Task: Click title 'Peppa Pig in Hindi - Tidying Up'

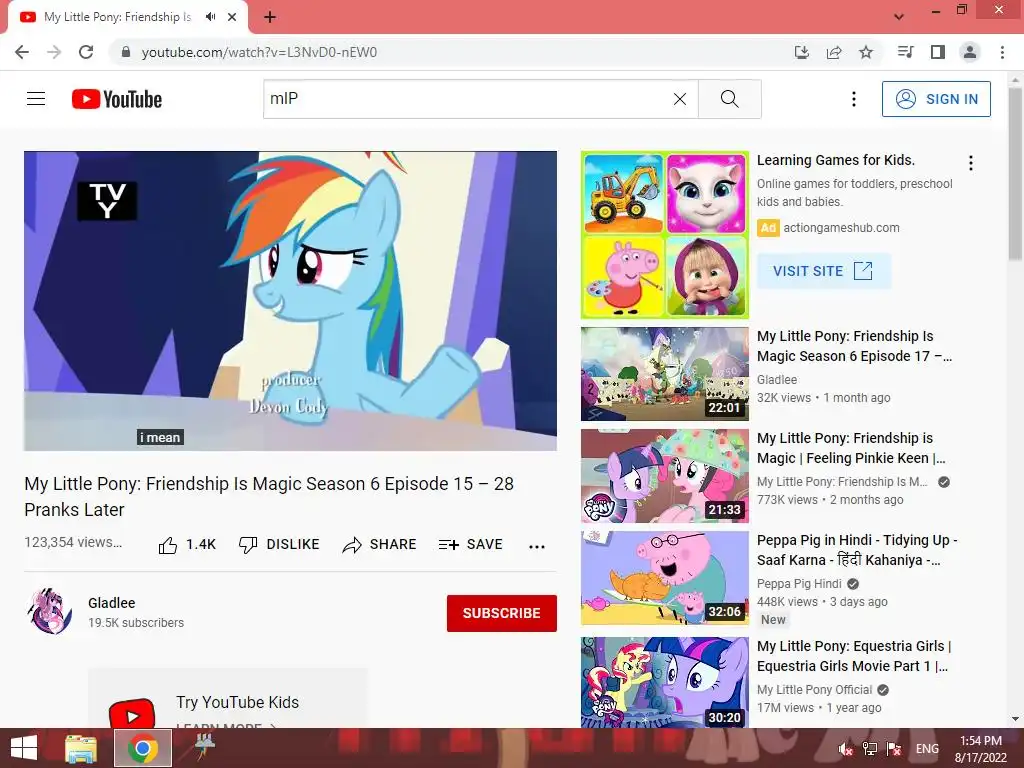Action: coord(857,550)
